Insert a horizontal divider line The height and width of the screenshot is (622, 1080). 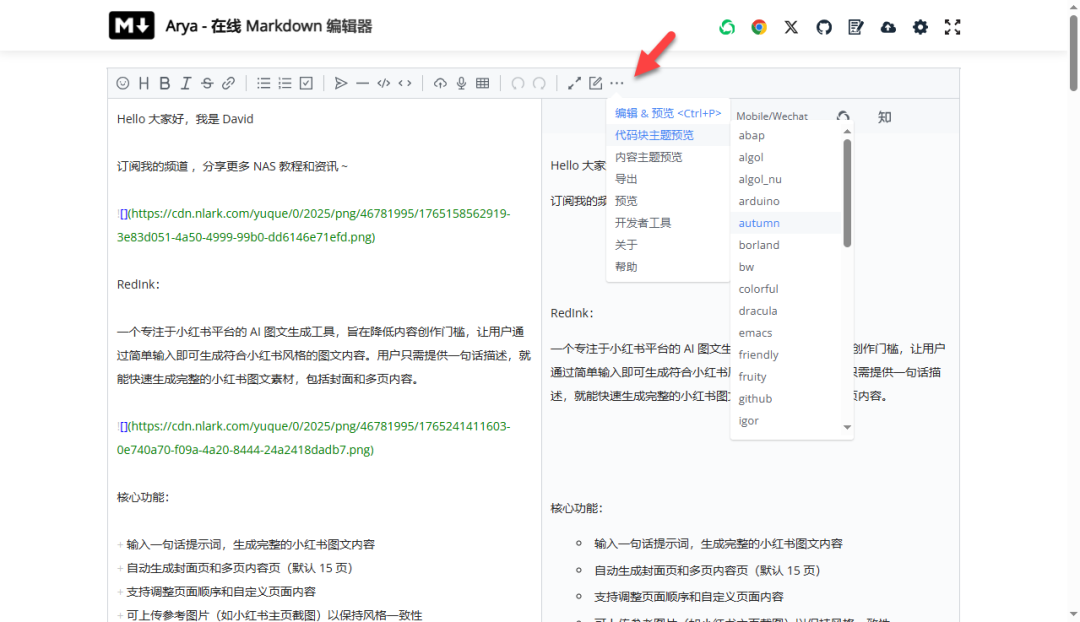tap(362, 83)
